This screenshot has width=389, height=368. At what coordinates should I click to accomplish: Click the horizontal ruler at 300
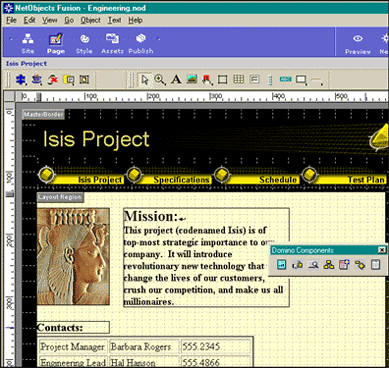pyautogui.click(x=216, y=96)
